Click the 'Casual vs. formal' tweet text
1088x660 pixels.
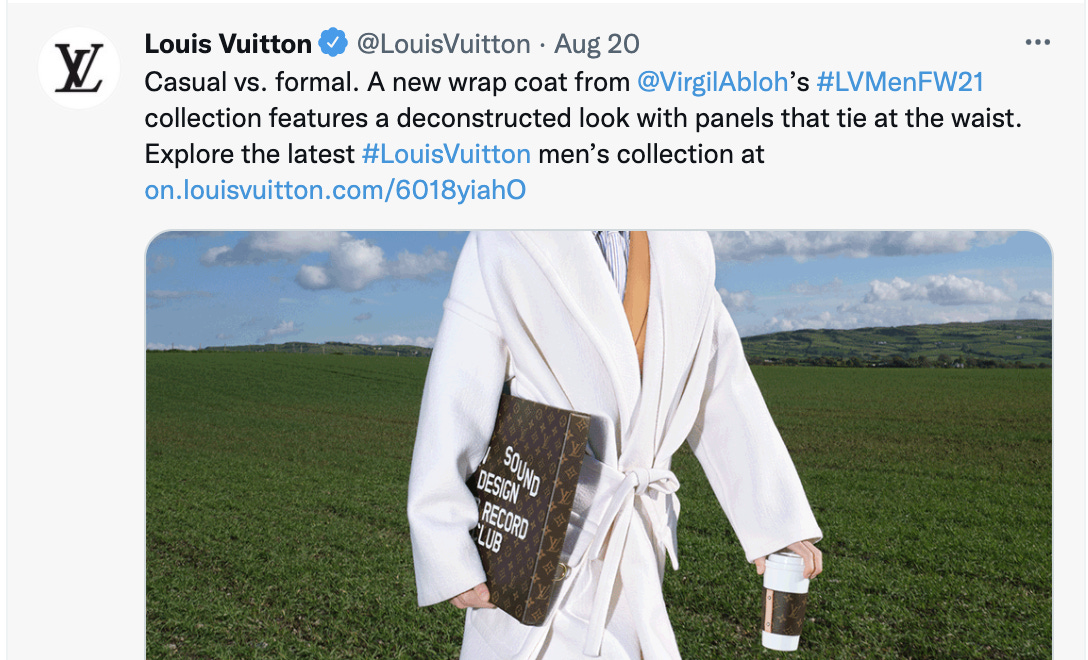click(x=251, y=82)
